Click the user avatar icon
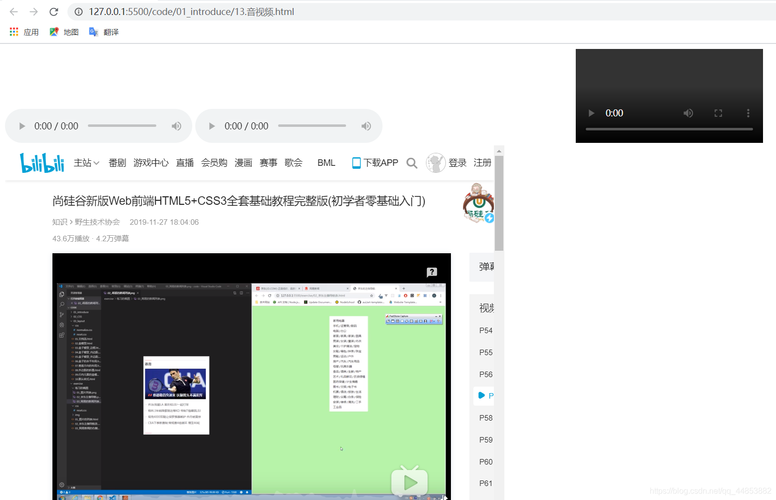776x500 pixels. [x=436, y=163]
